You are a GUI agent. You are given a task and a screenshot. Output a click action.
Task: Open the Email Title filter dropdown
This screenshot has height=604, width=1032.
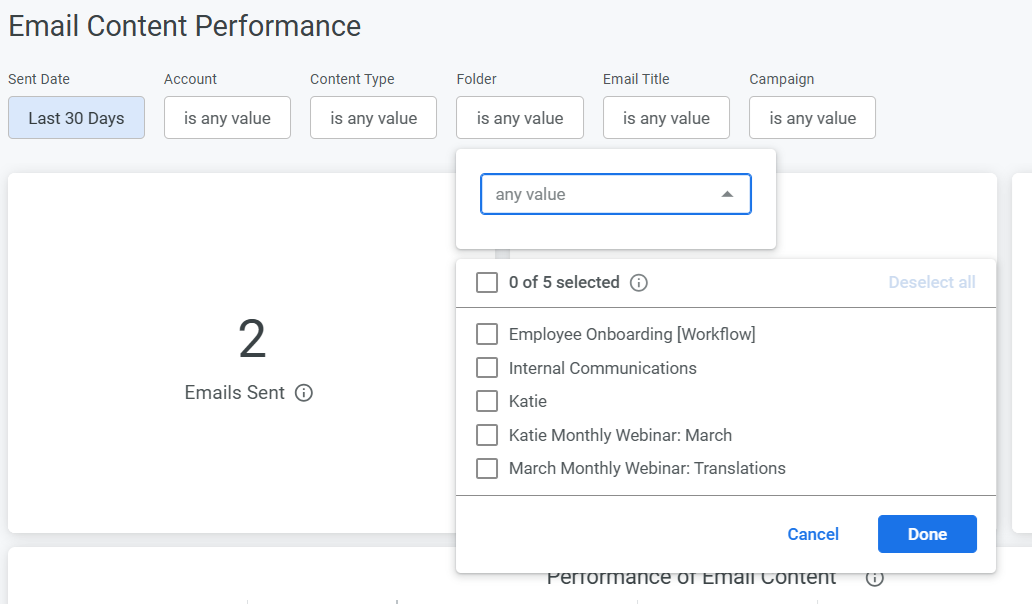tap(666, 118)
